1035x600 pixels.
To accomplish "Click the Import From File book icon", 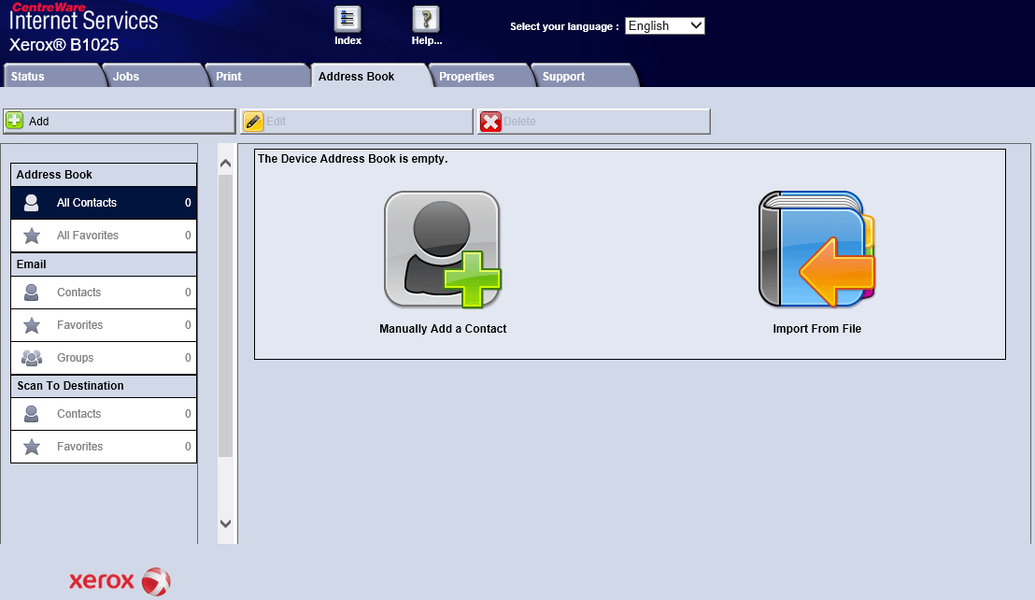I will pyautogui.click(x=817, y=250).
